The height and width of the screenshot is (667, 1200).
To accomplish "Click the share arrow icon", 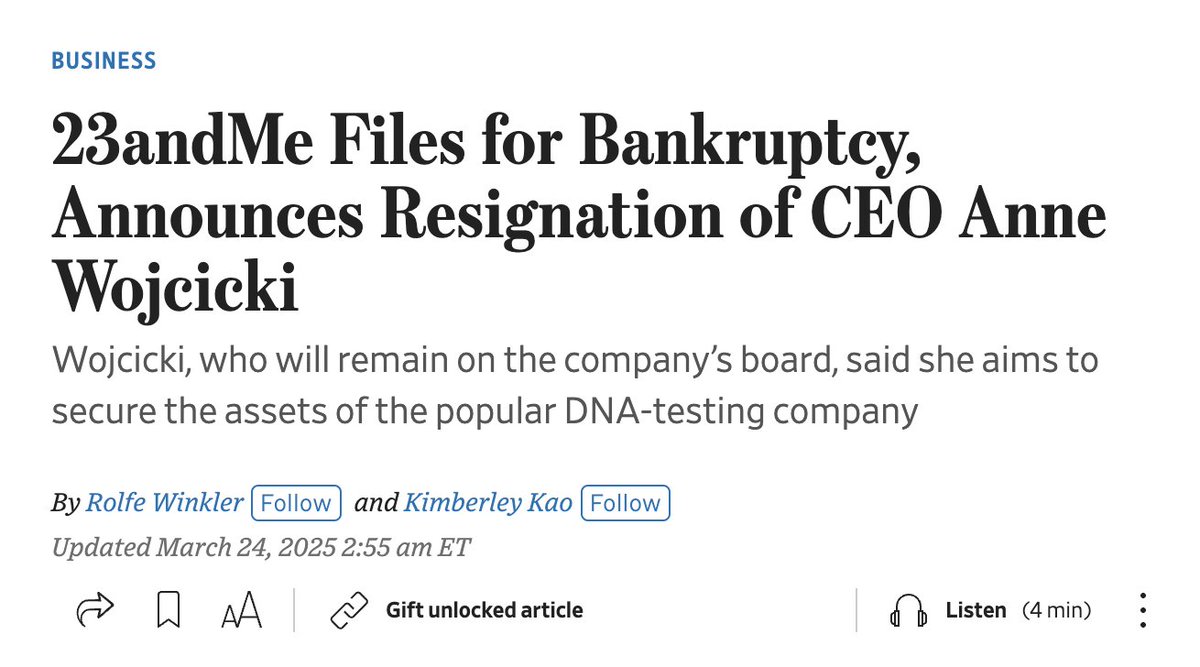I will [x=95, y=610].
